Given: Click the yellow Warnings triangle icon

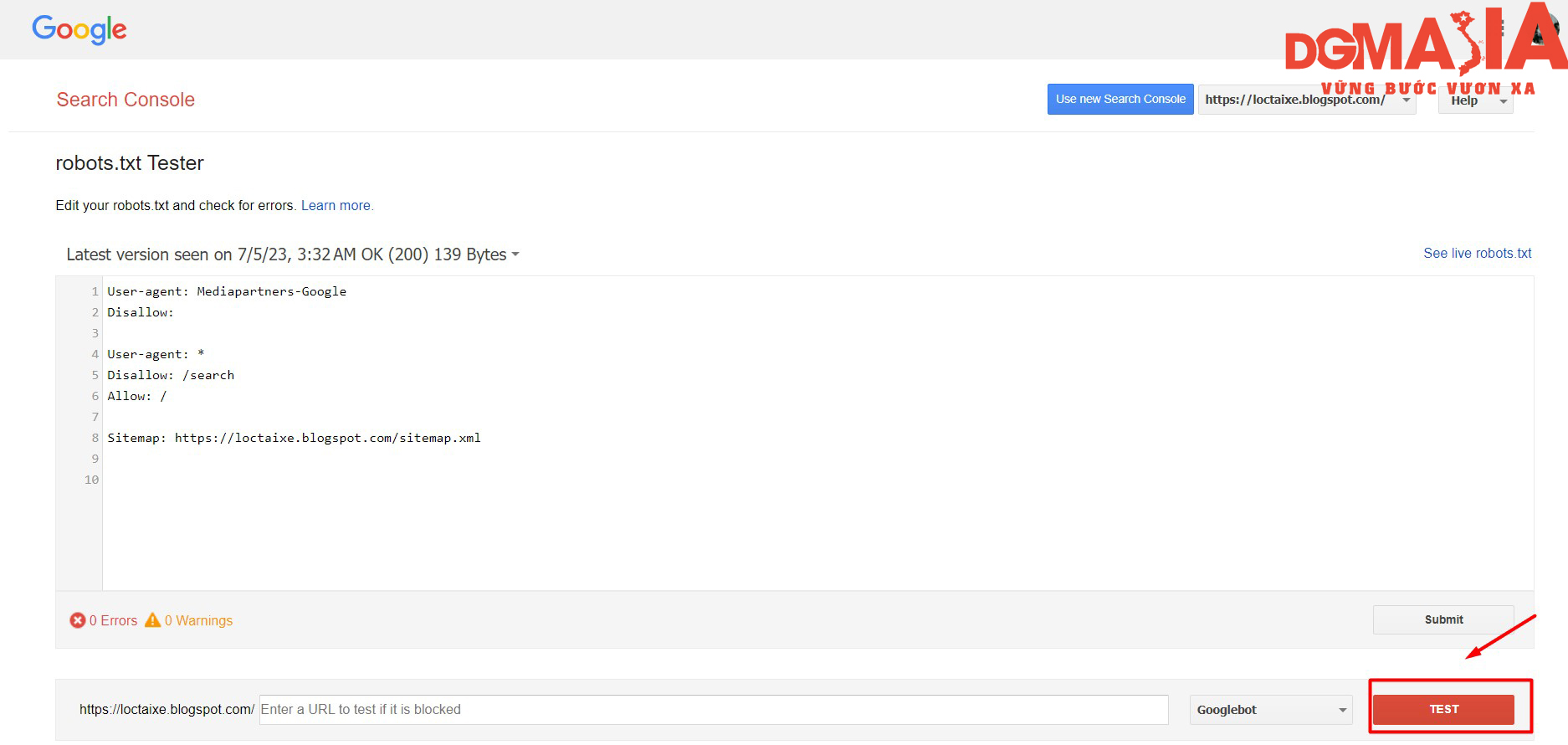Looking at the screenshot, I should coord(152,620).
